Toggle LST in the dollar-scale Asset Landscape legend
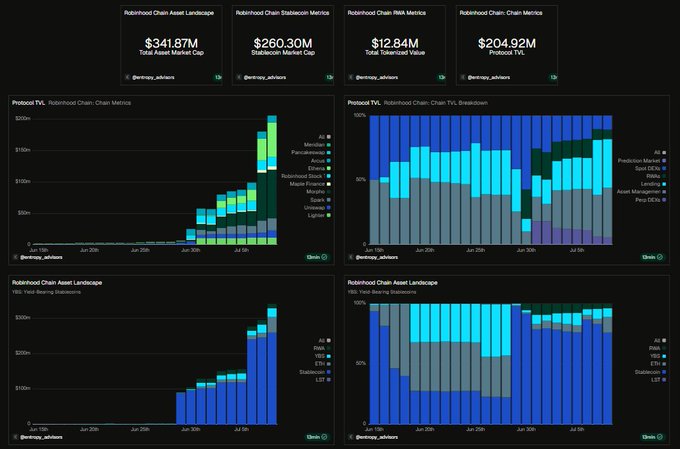This screenshot has height=449, width=680. pyautogui.click(x=323, y=380)
